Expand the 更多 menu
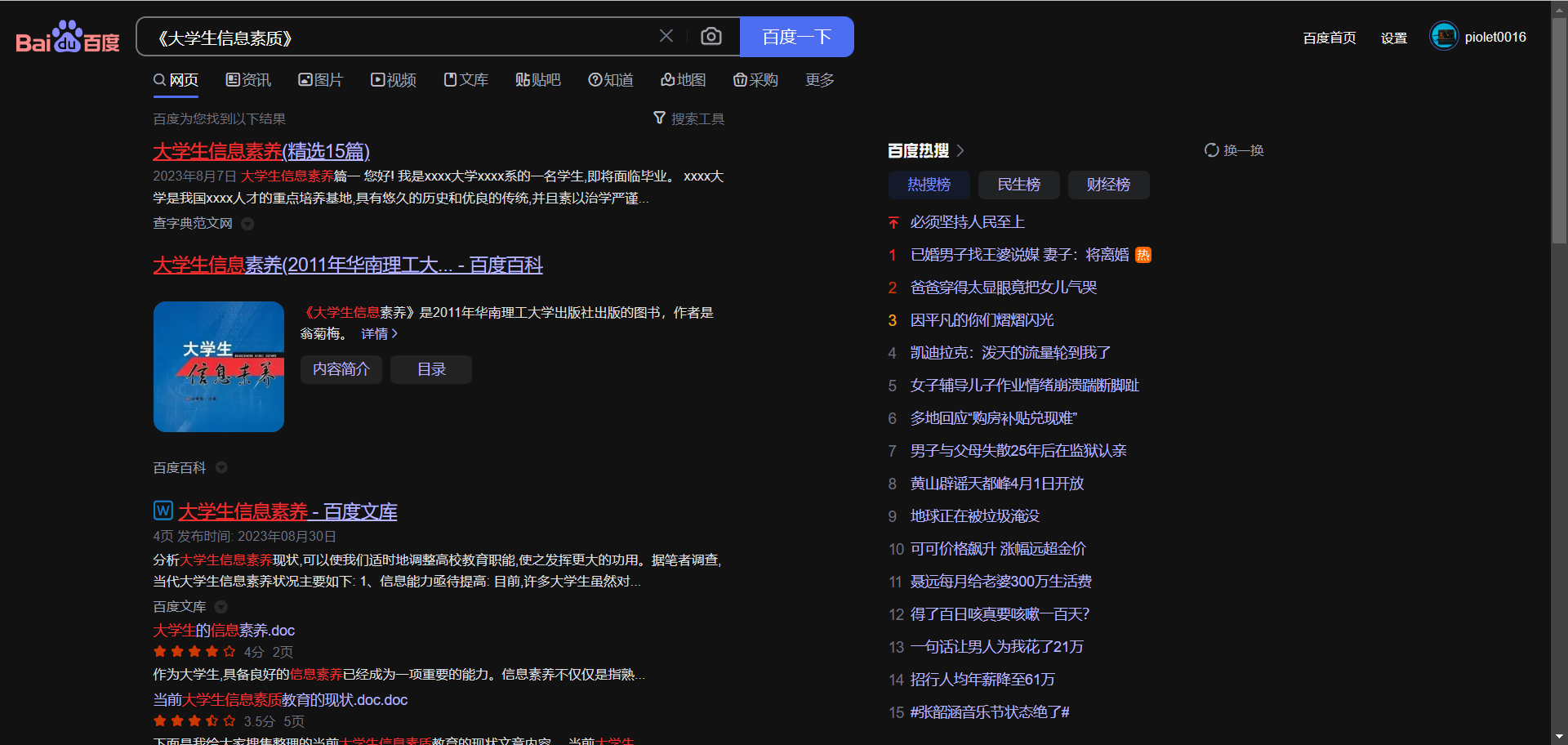 click(820, 80)
